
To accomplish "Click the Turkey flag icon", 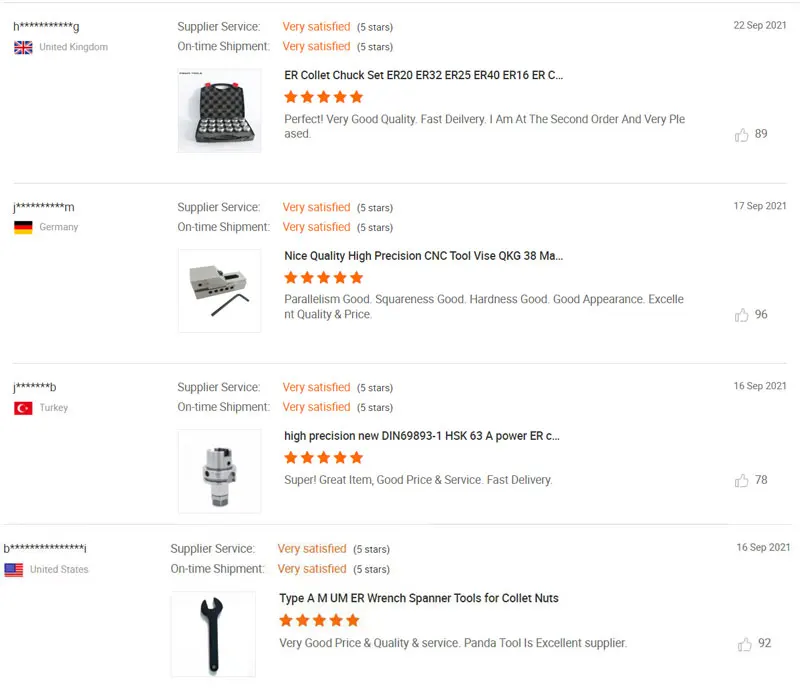I will point(23,408).
